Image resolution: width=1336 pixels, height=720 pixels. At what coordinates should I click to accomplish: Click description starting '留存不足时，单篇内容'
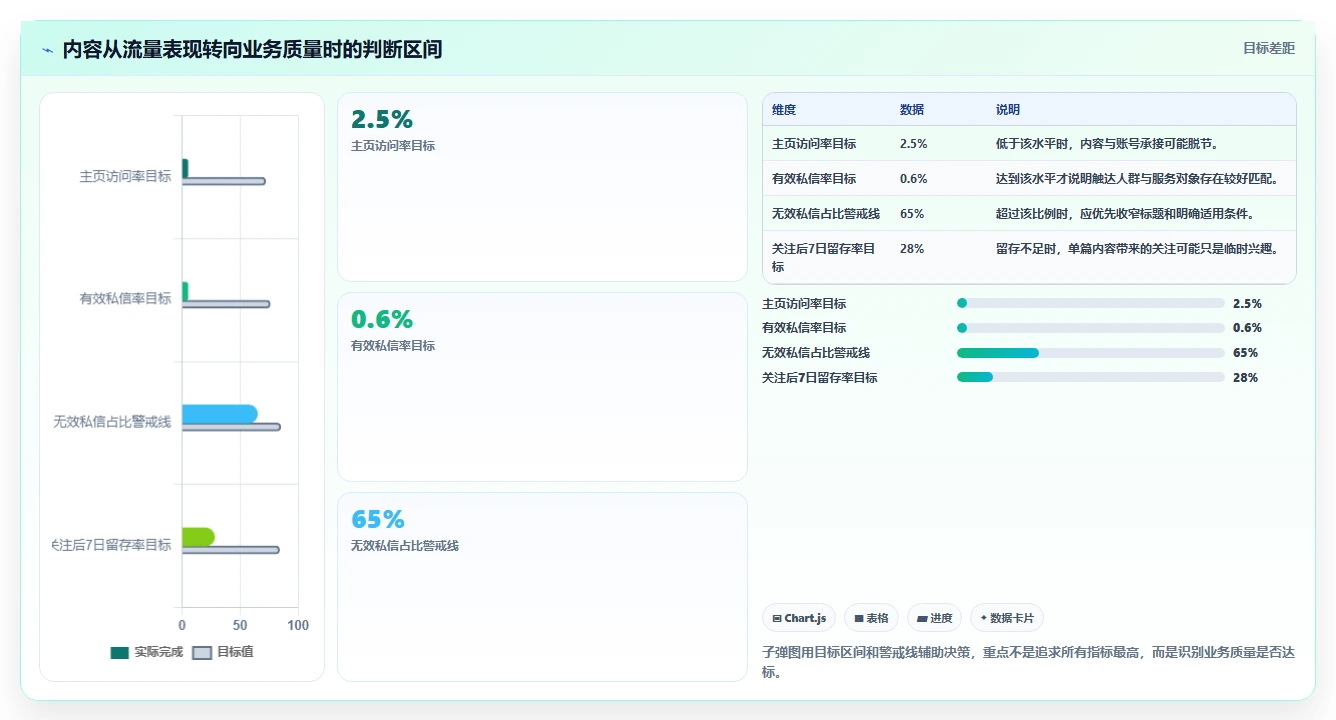click(x=1137, y=249)
